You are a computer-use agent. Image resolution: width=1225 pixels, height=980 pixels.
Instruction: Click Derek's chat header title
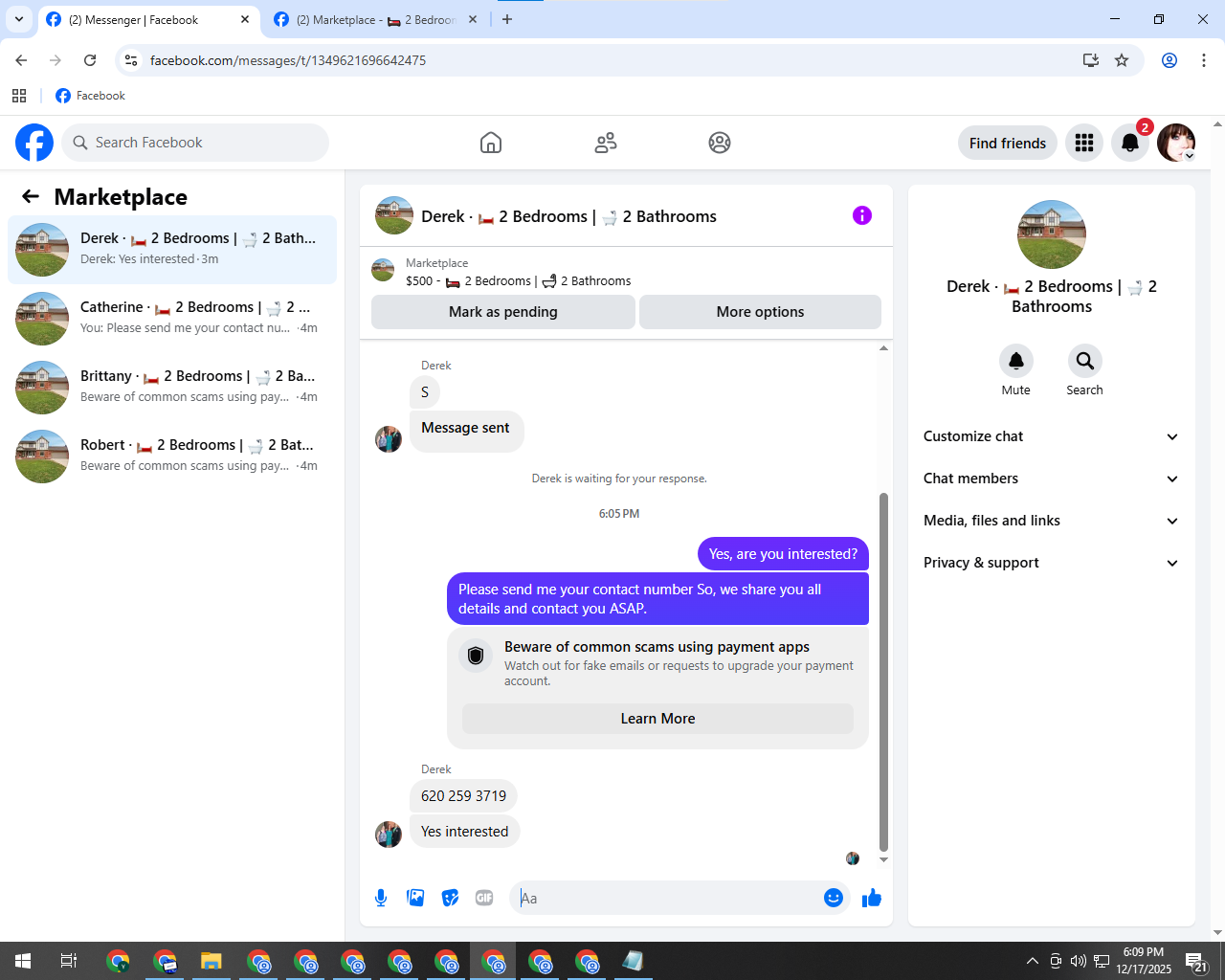(568, 216)
